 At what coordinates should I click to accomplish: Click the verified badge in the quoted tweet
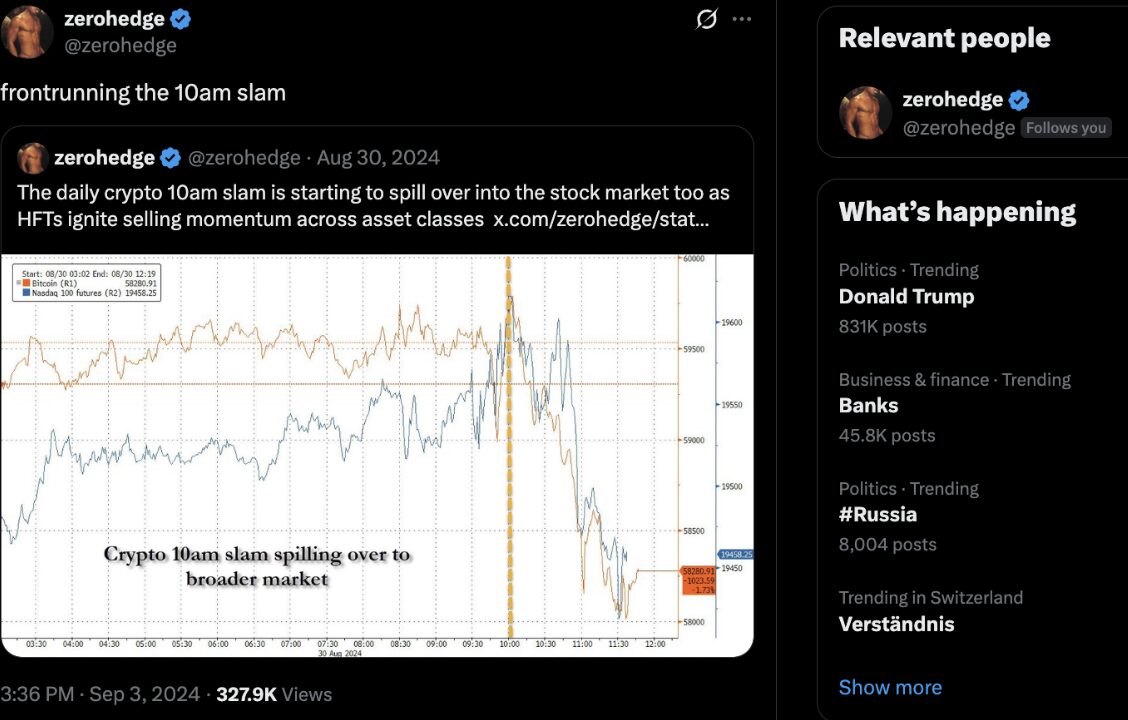171,158
